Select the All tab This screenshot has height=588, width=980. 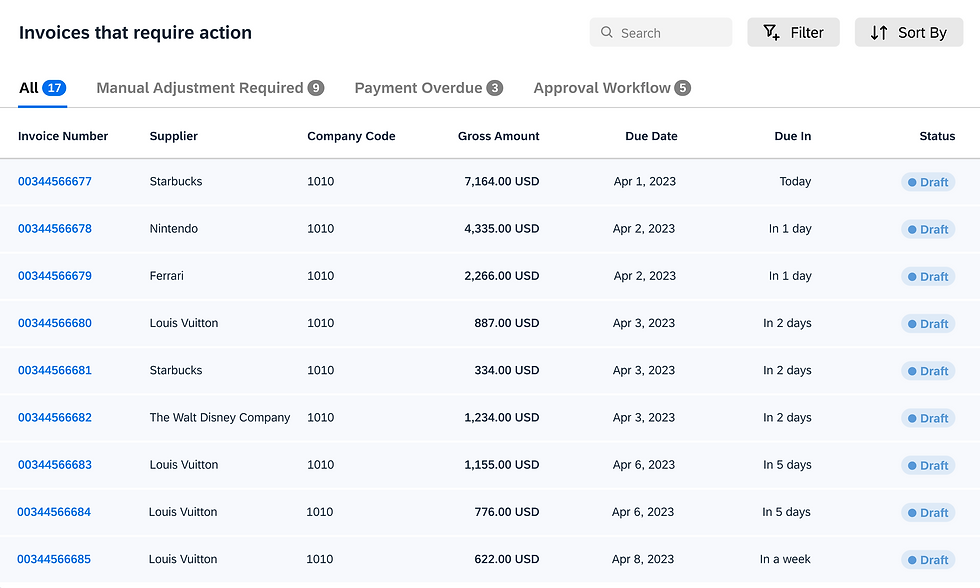pyautogui.click(x=42, y=88)
